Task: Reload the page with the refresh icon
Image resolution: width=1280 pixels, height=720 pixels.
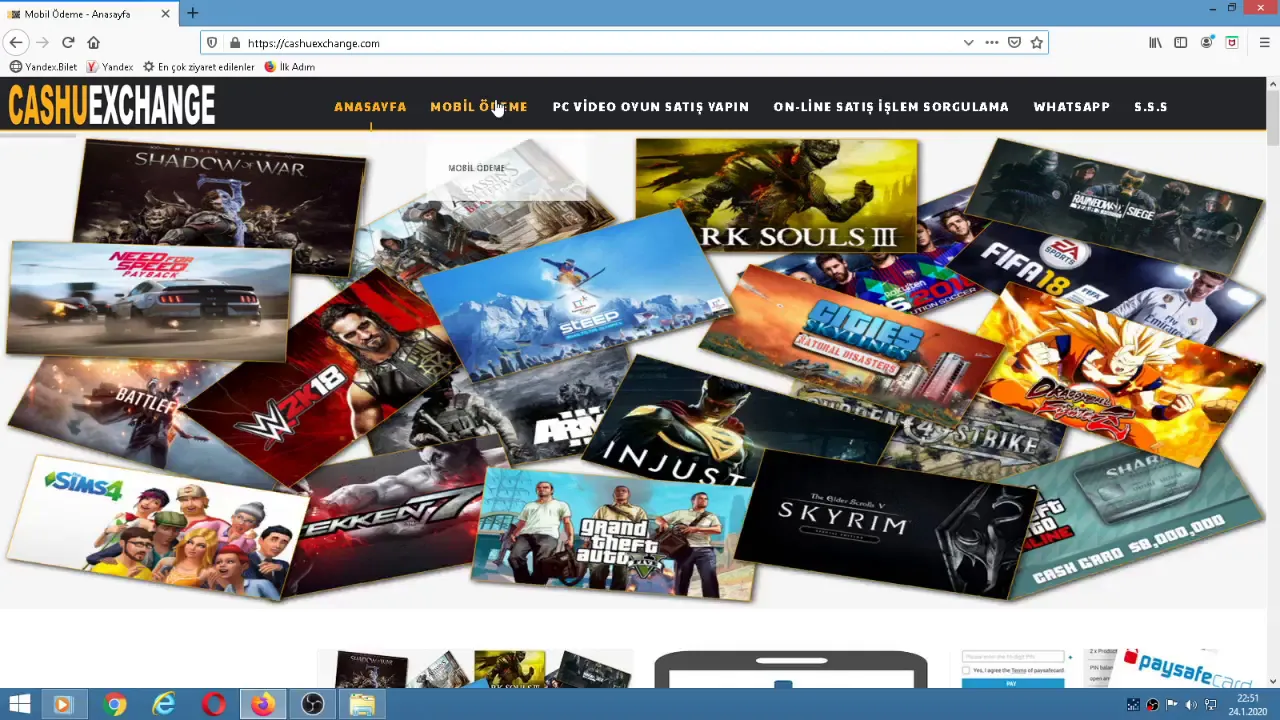Action: [x=68, y=43]
